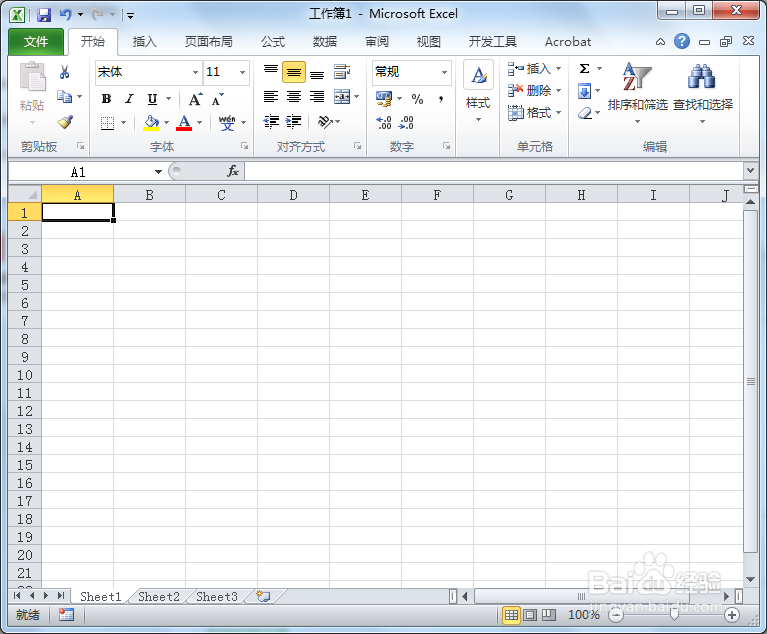Apply comma style number format
The image size is (767, 634).
tap(441, 99)
